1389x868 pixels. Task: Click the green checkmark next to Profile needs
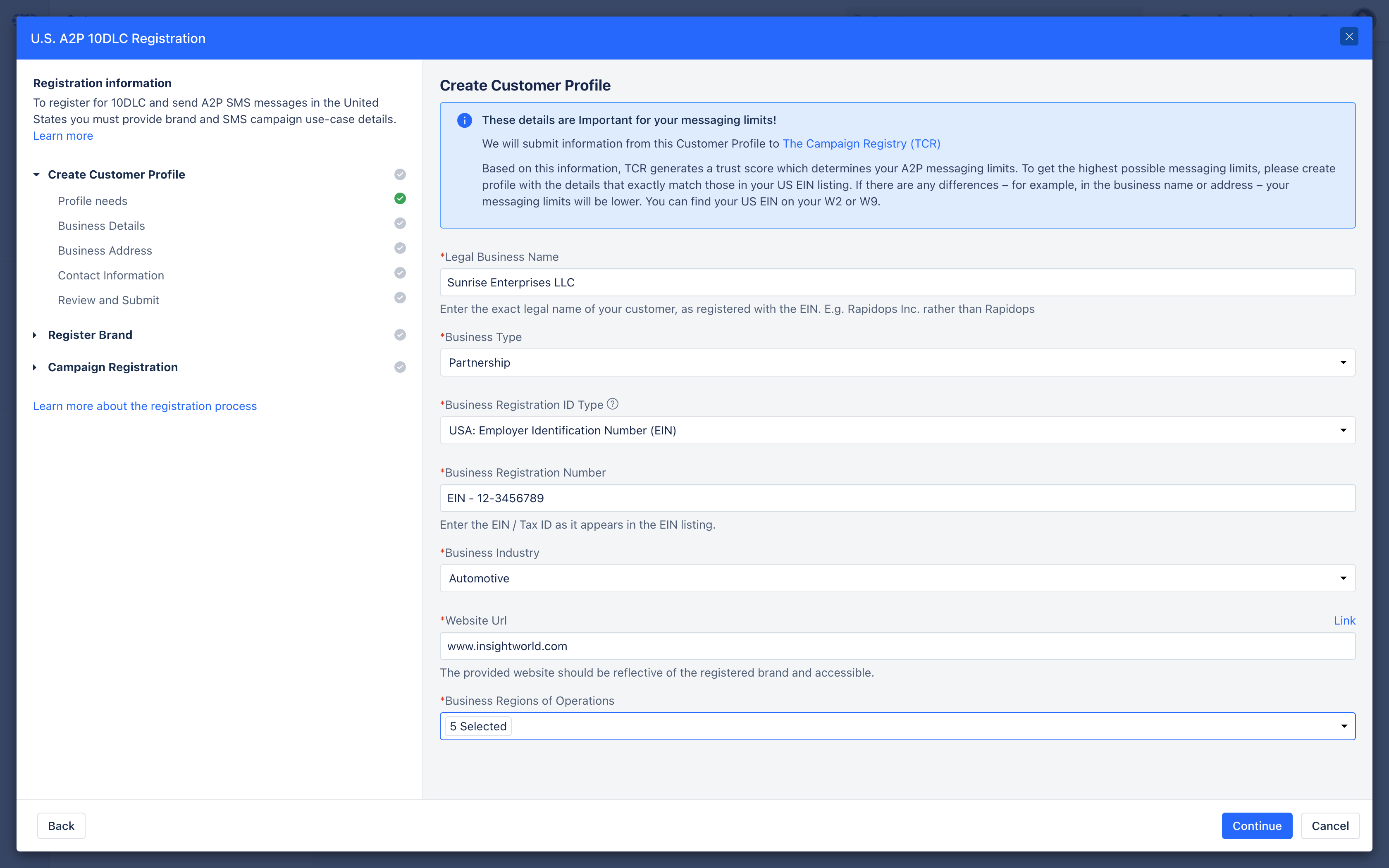point(400,199)
